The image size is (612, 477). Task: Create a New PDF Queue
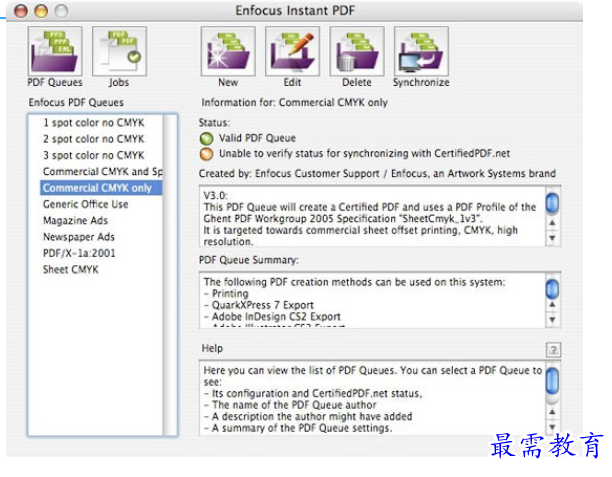[x=228, y=51]
